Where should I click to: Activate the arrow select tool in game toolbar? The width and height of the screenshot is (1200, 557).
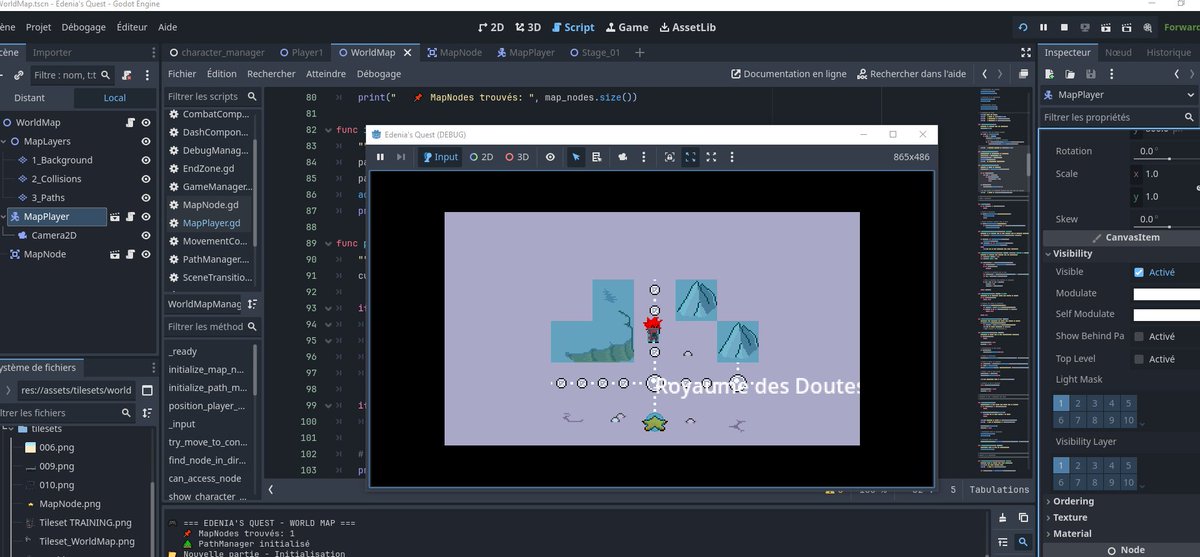576,157
